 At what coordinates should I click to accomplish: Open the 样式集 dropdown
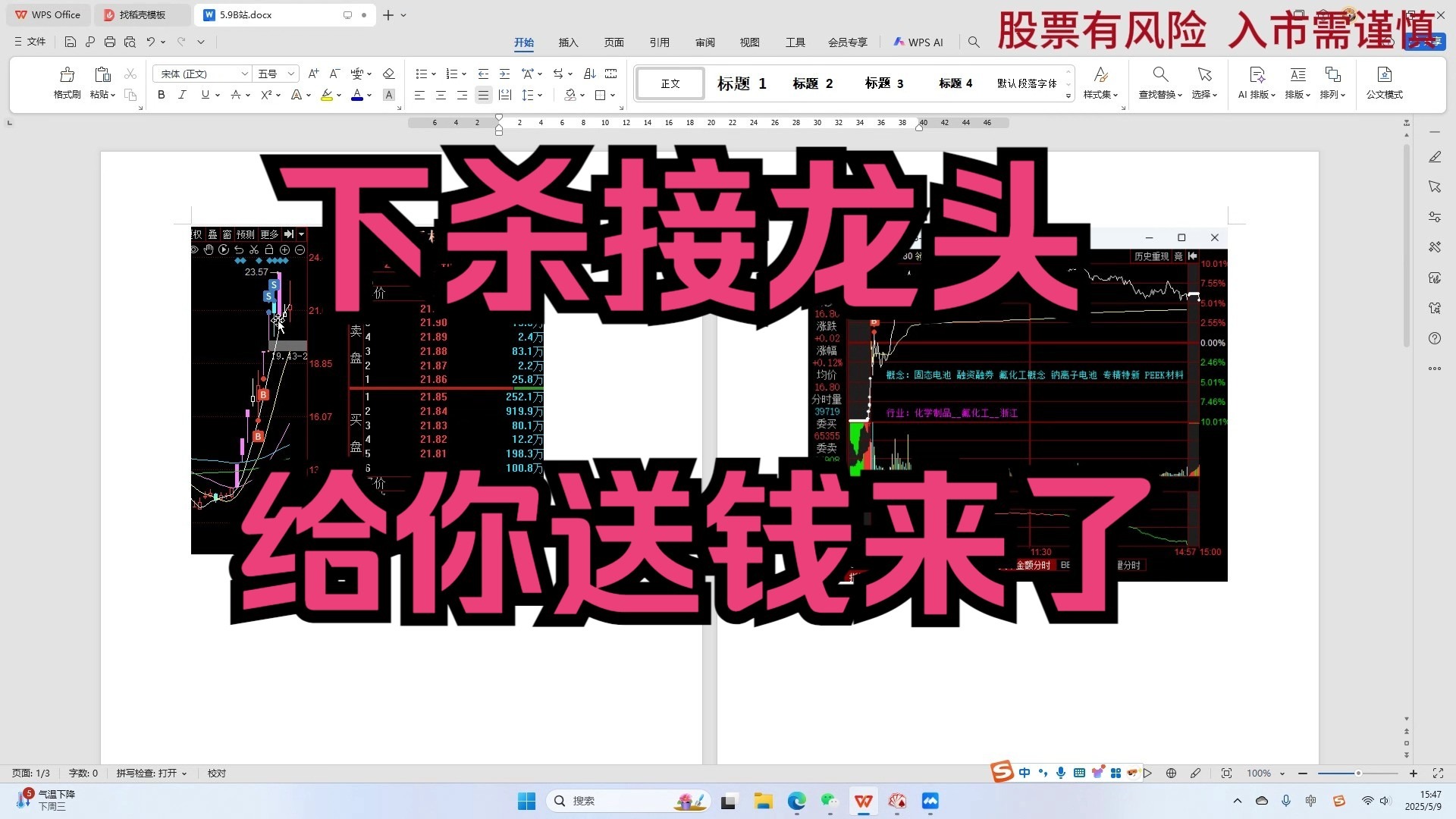(1100, 83)
